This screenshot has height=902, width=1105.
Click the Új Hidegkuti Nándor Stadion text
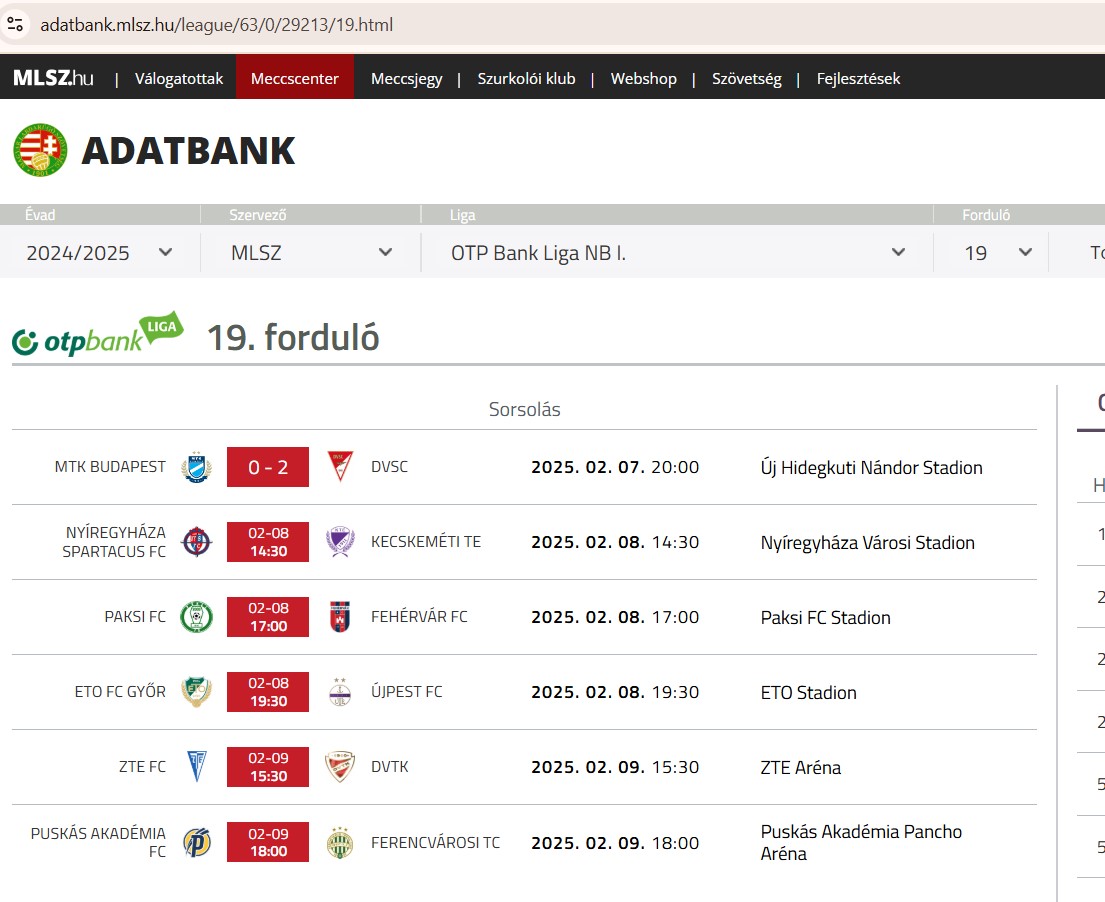pos(871,467)
